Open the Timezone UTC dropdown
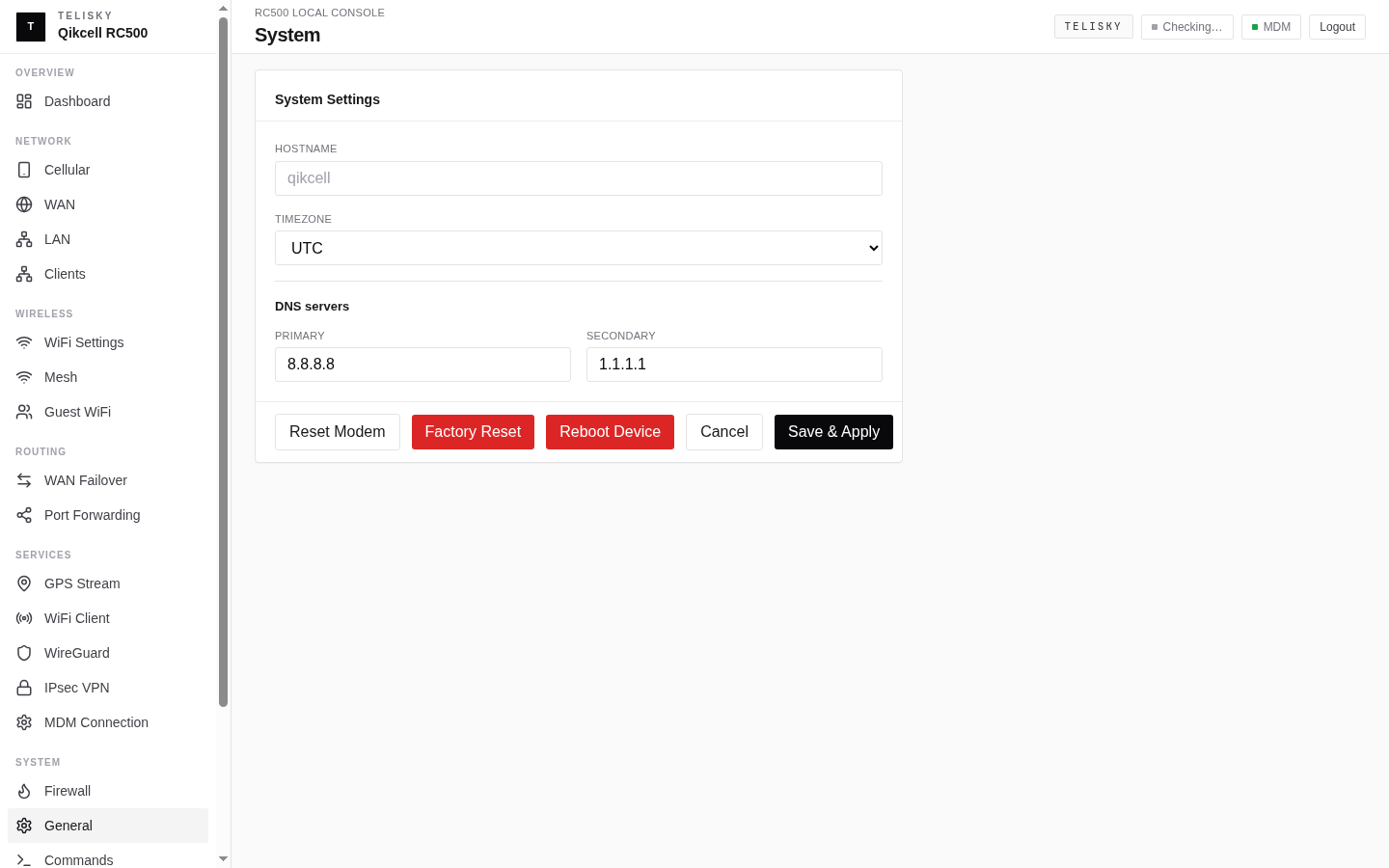The height and width of the screenshot is (868, 1389). point(579,248)
